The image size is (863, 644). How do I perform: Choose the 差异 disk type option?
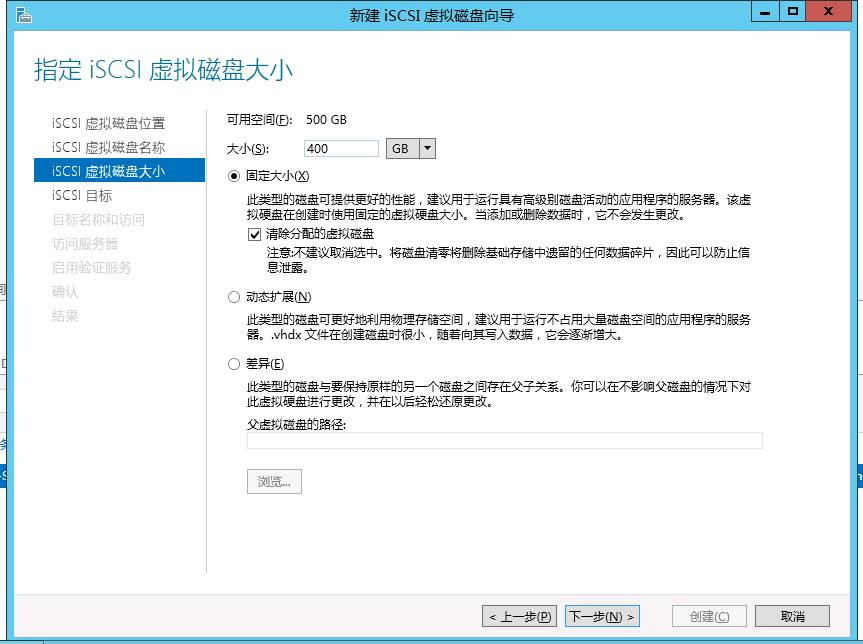234,364
